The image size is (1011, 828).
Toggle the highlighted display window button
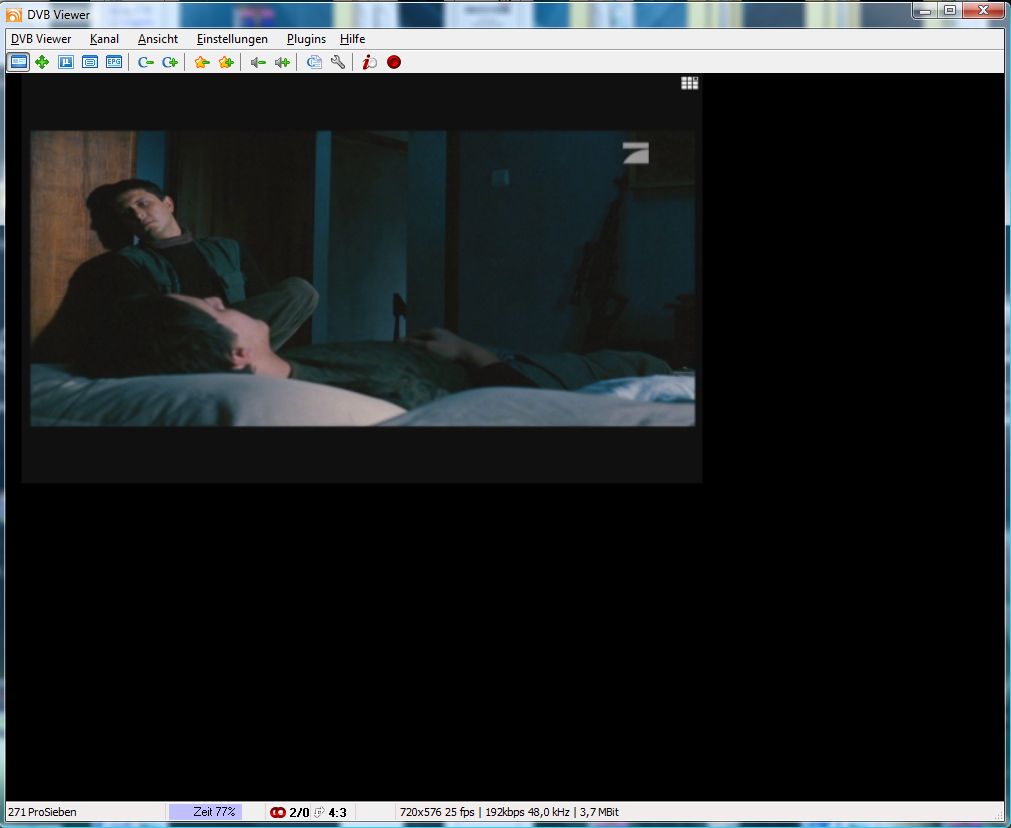(x=18, y=62)
